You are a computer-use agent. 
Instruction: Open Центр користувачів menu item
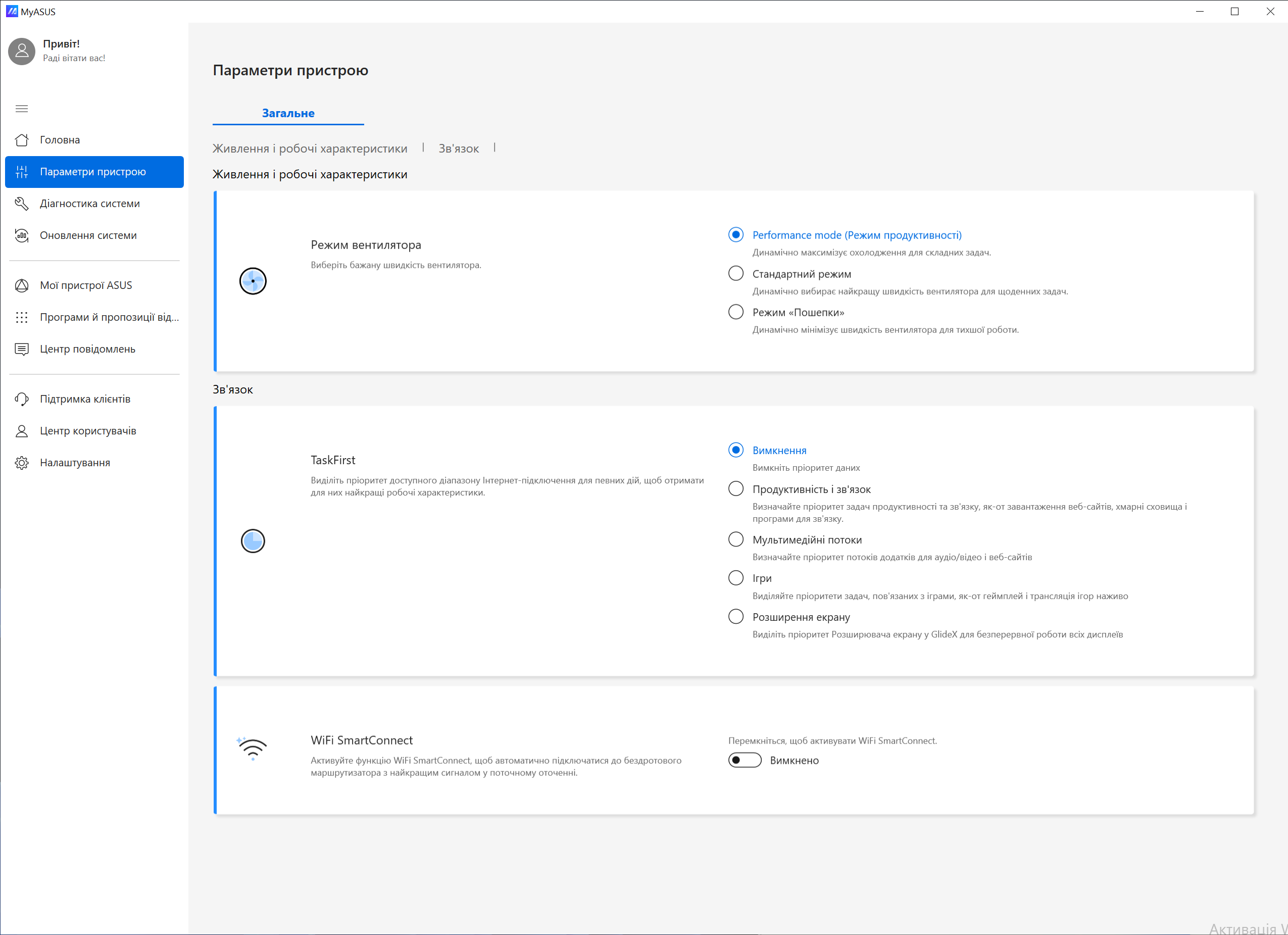tap(94, 430)
